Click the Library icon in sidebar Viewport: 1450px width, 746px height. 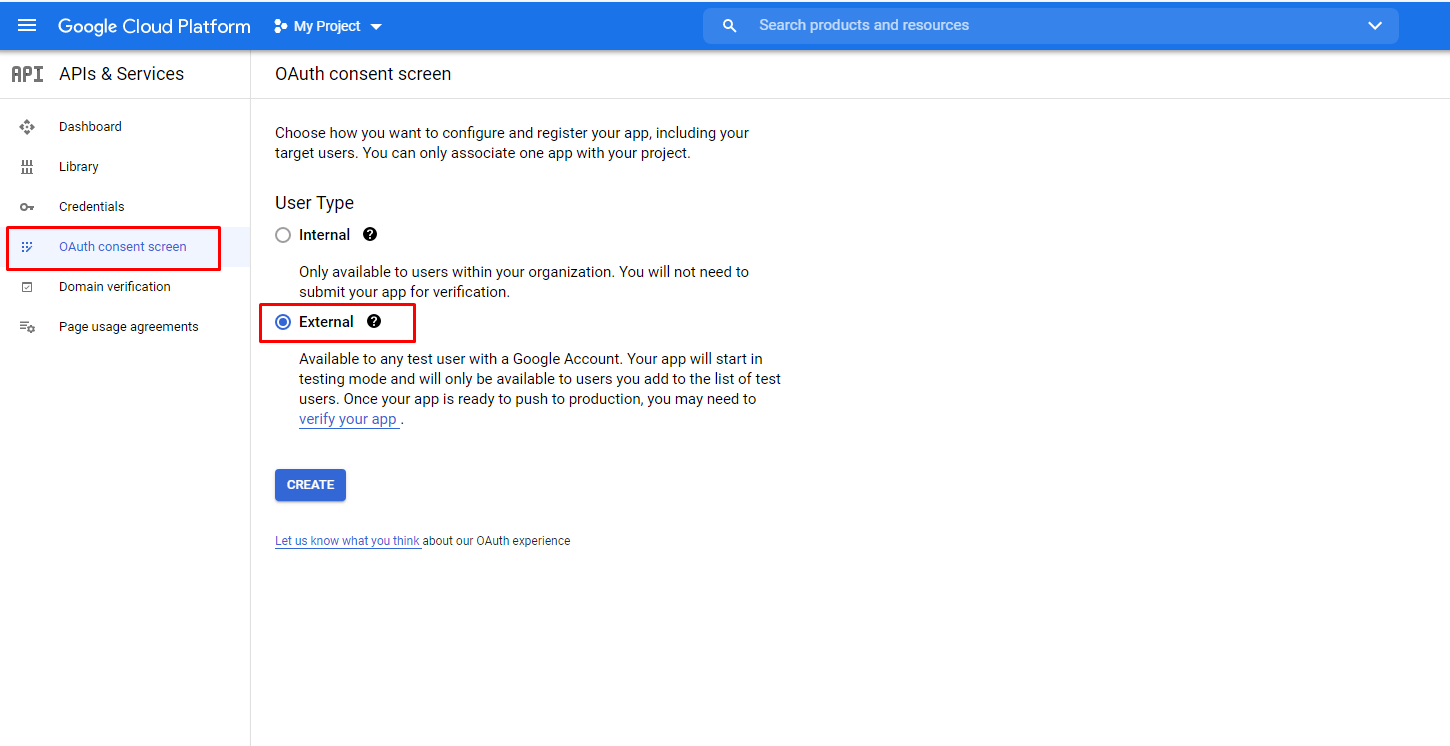point(27,167)
